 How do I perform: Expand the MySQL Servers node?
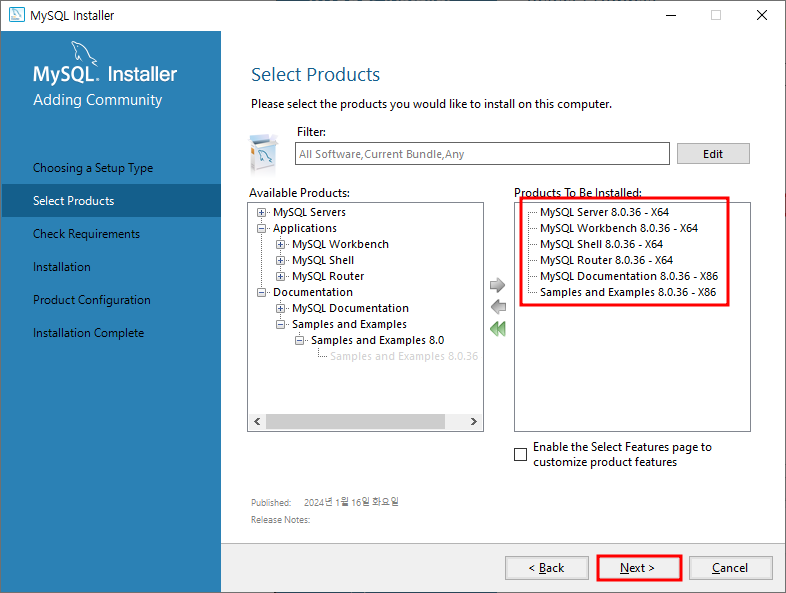pos(261,213)
